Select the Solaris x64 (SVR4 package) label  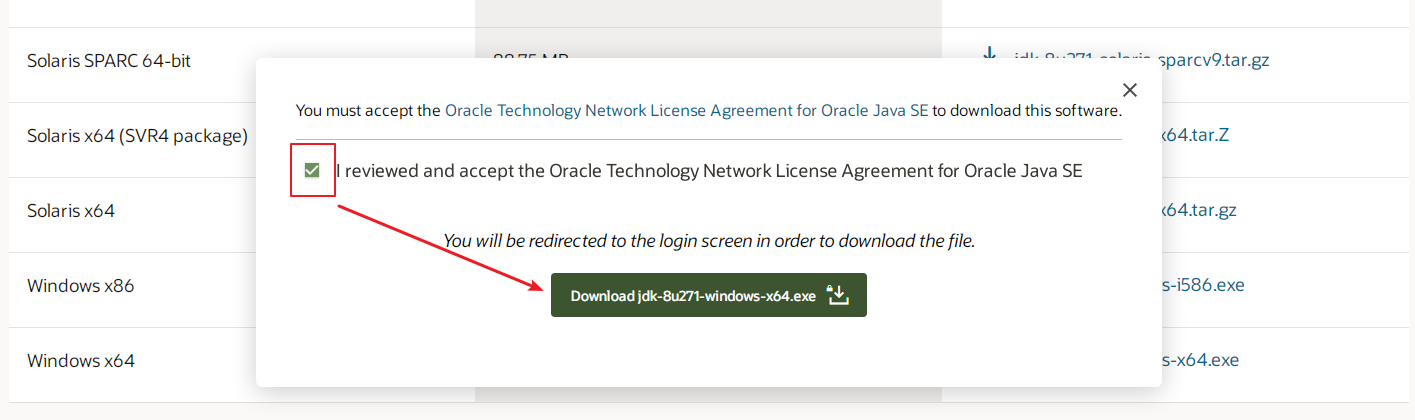137,136
